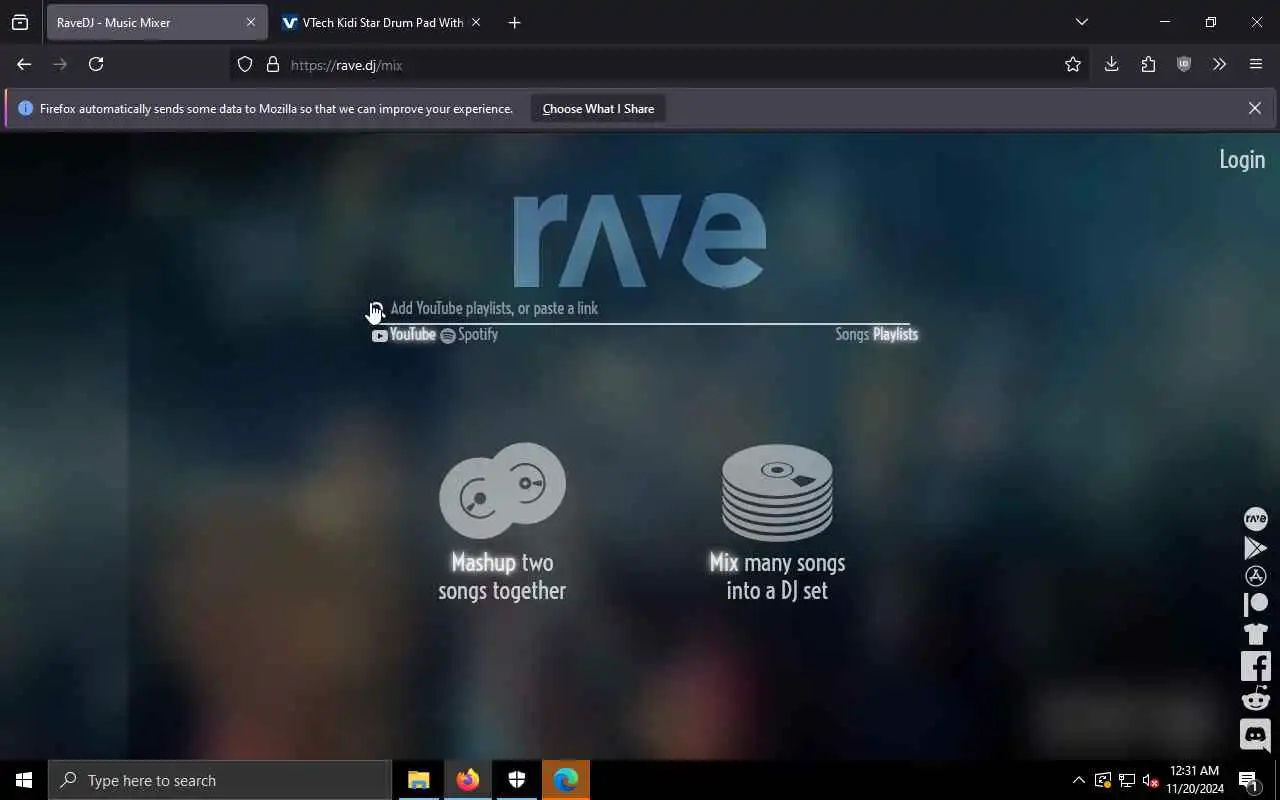
Task: Click the uBlock Origin shield icon
Action: [1184, 64]
